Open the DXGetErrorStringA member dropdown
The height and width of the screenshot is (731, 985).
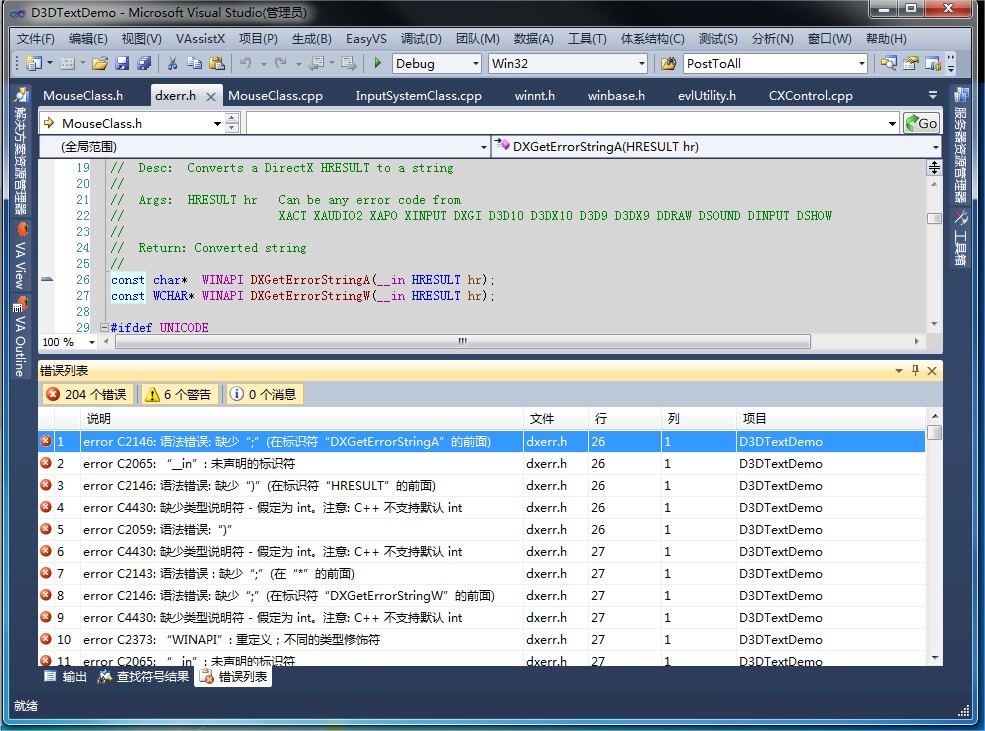tap(936, 147)
